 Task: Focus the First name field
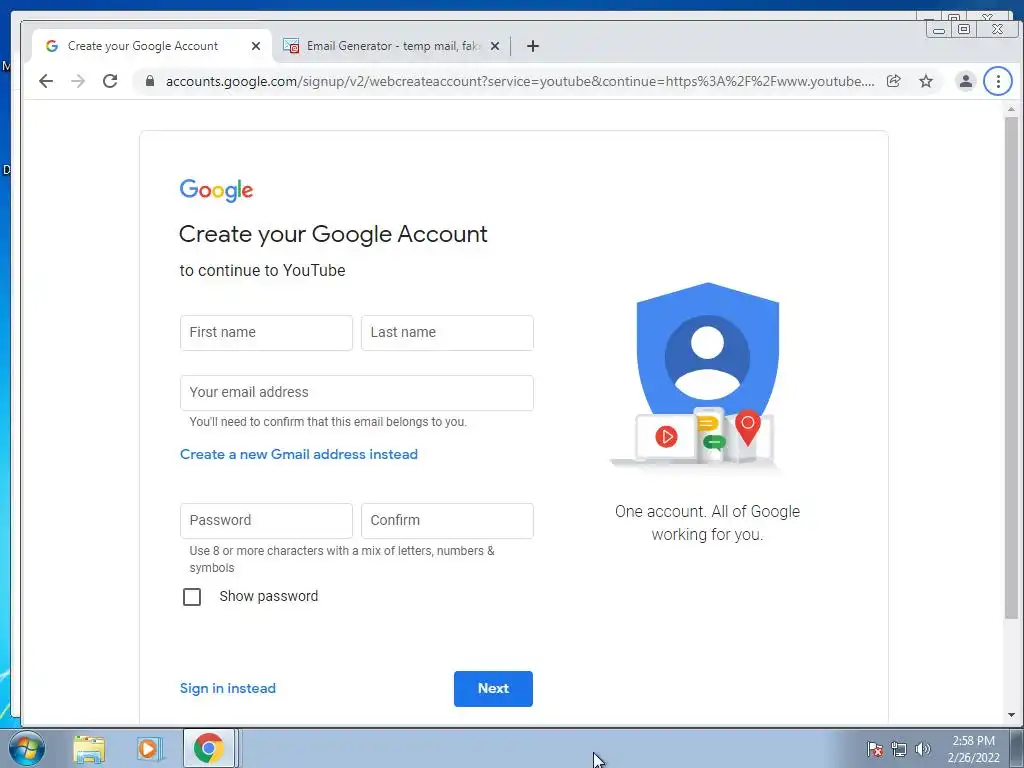(266, 332)
